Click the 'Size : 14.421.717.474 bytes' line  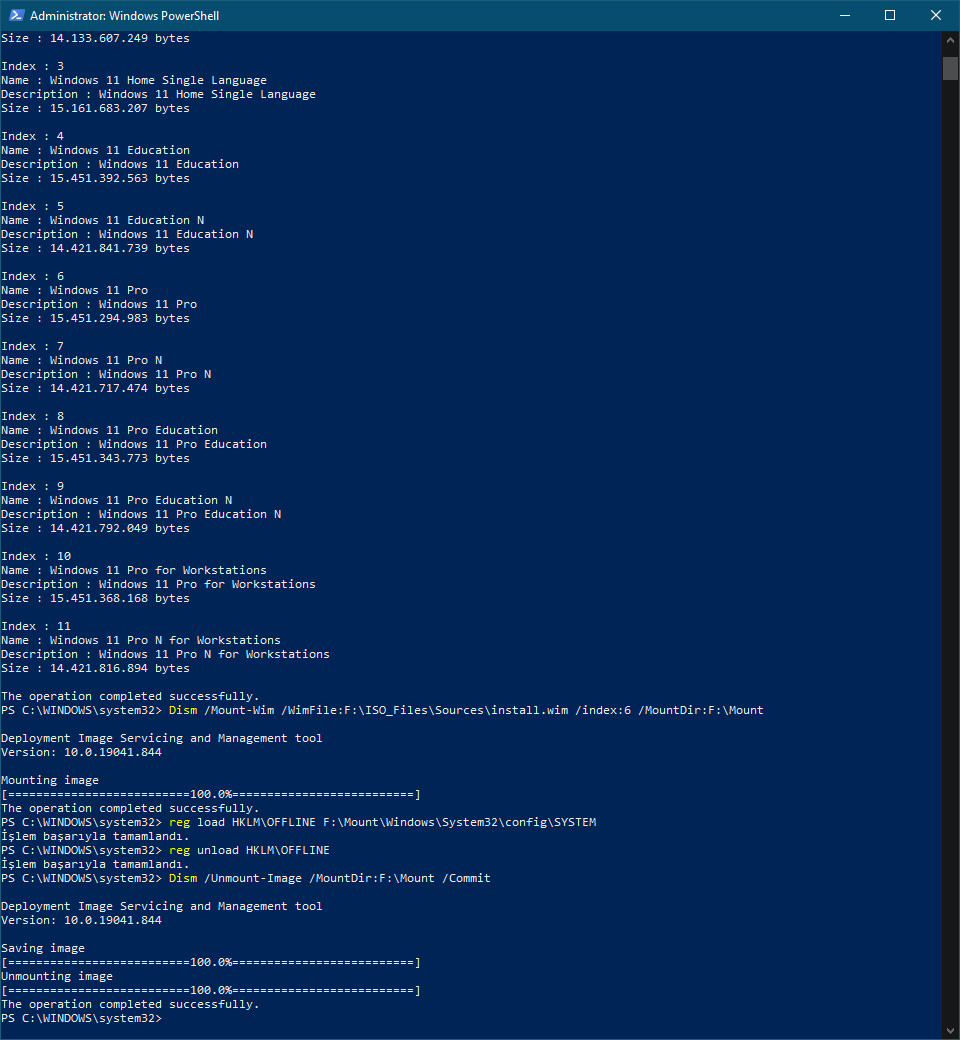point(96,388)
